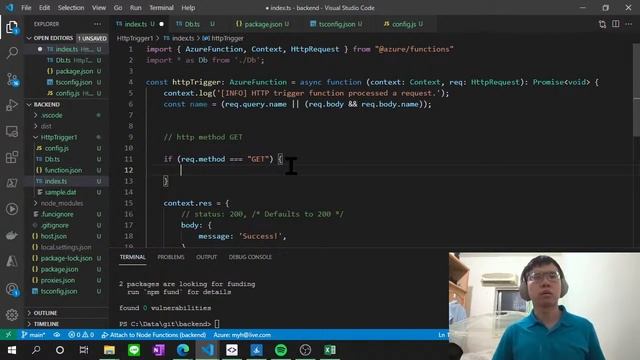Click Explorer more actions ellipsis

tap(97, 24)
